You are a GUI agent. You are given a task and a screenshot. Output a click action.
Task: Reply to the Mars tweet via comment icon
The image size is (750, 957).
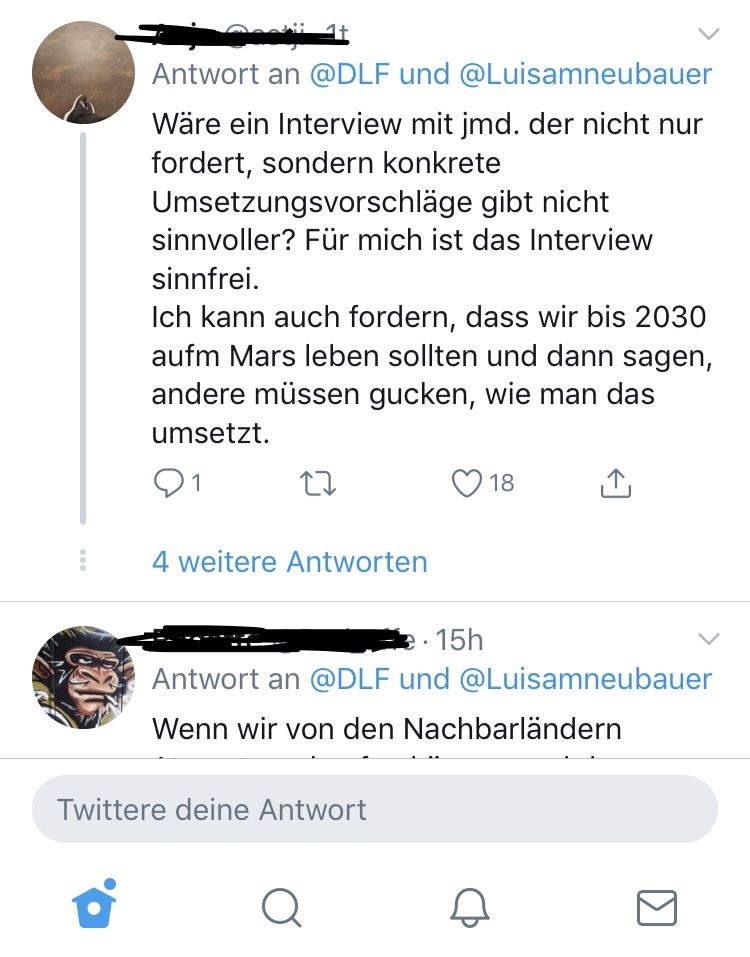tap(166, 484)
